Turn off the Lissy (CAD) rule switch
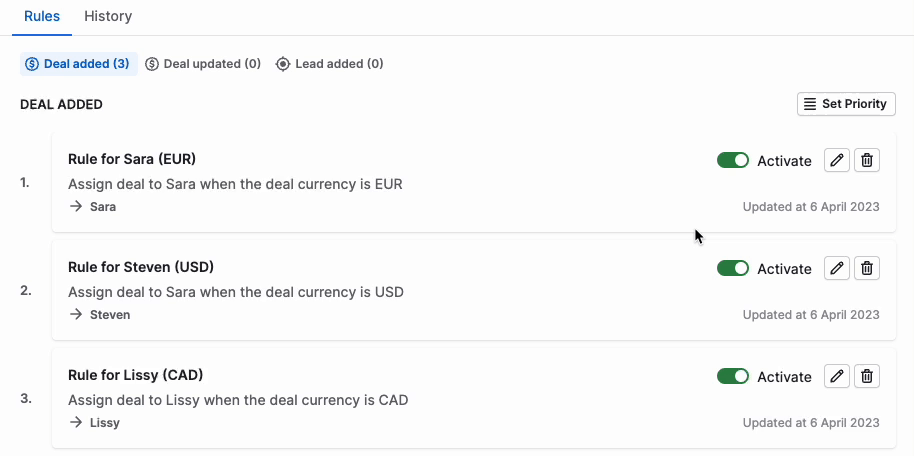914x456 pixels. [x=733, y=376]
